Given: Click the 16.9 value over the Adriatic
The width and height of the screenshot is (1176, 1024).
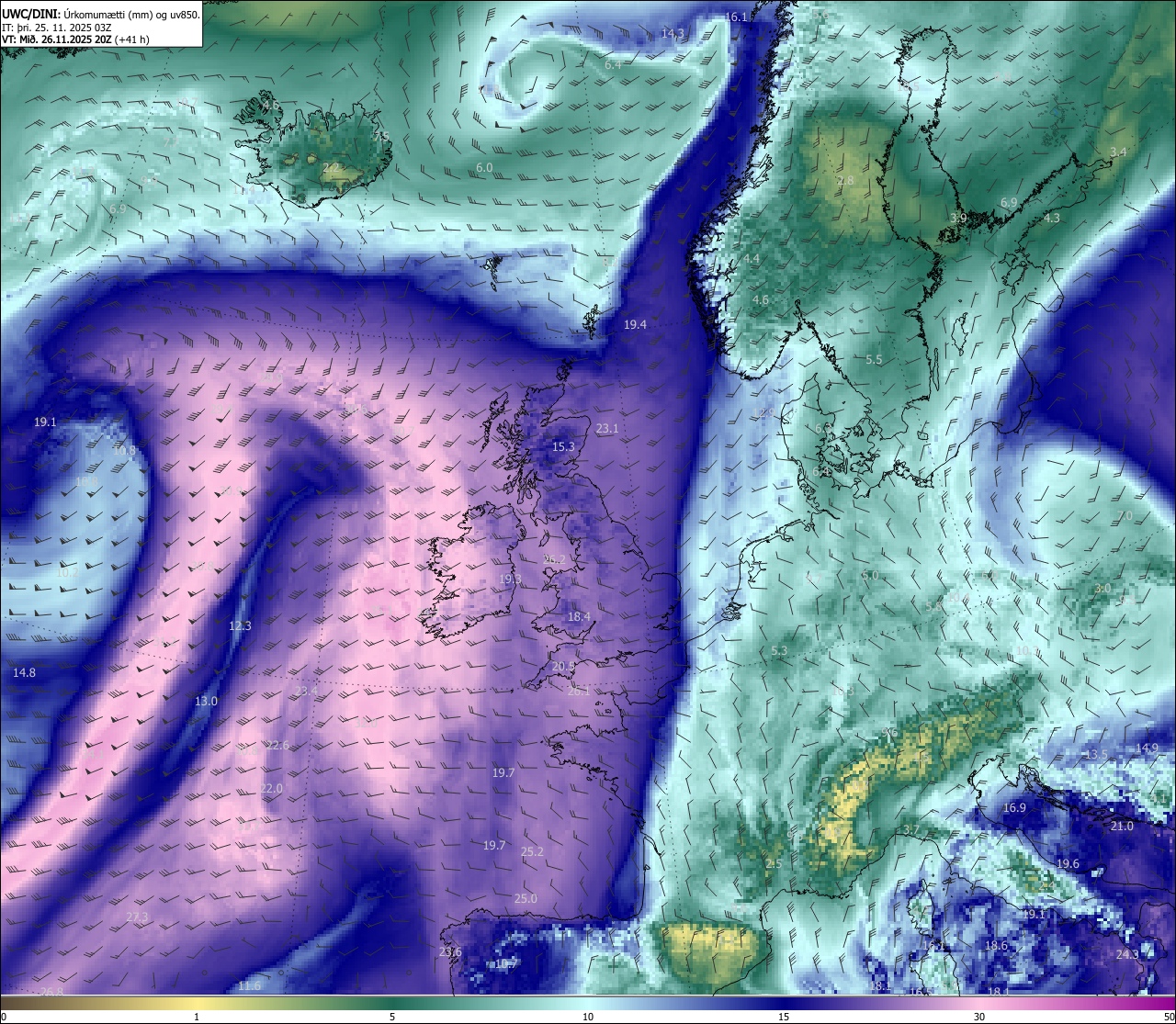Looking at the screenshot, I should coord(1014,808).
